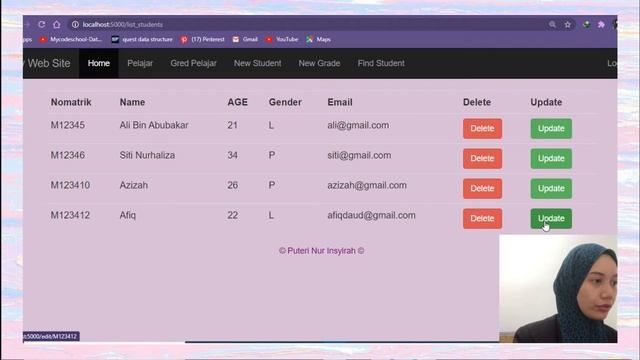View site information icon in address bar

pos(75,24)
